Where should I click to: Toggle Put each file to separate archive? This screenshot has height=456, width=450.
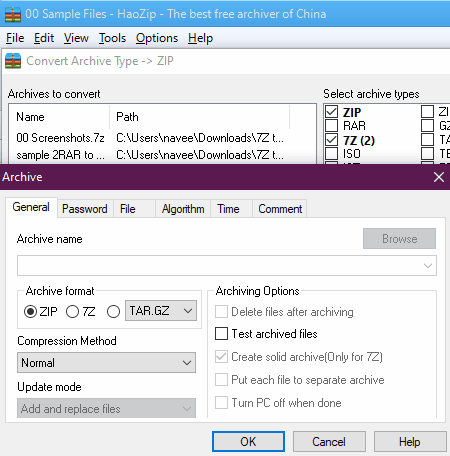[222, 380]
